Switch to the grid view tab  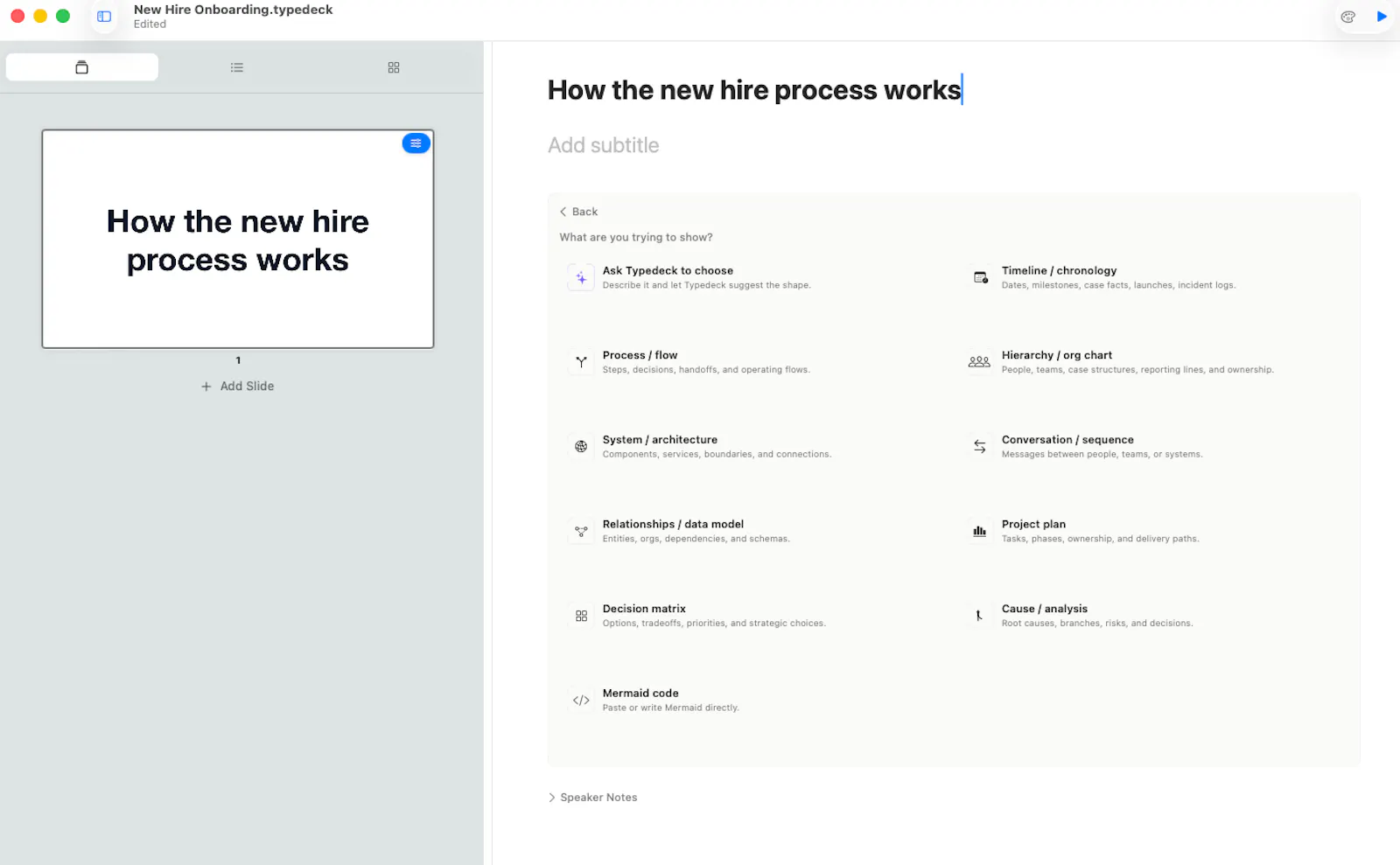pos(394,67)
